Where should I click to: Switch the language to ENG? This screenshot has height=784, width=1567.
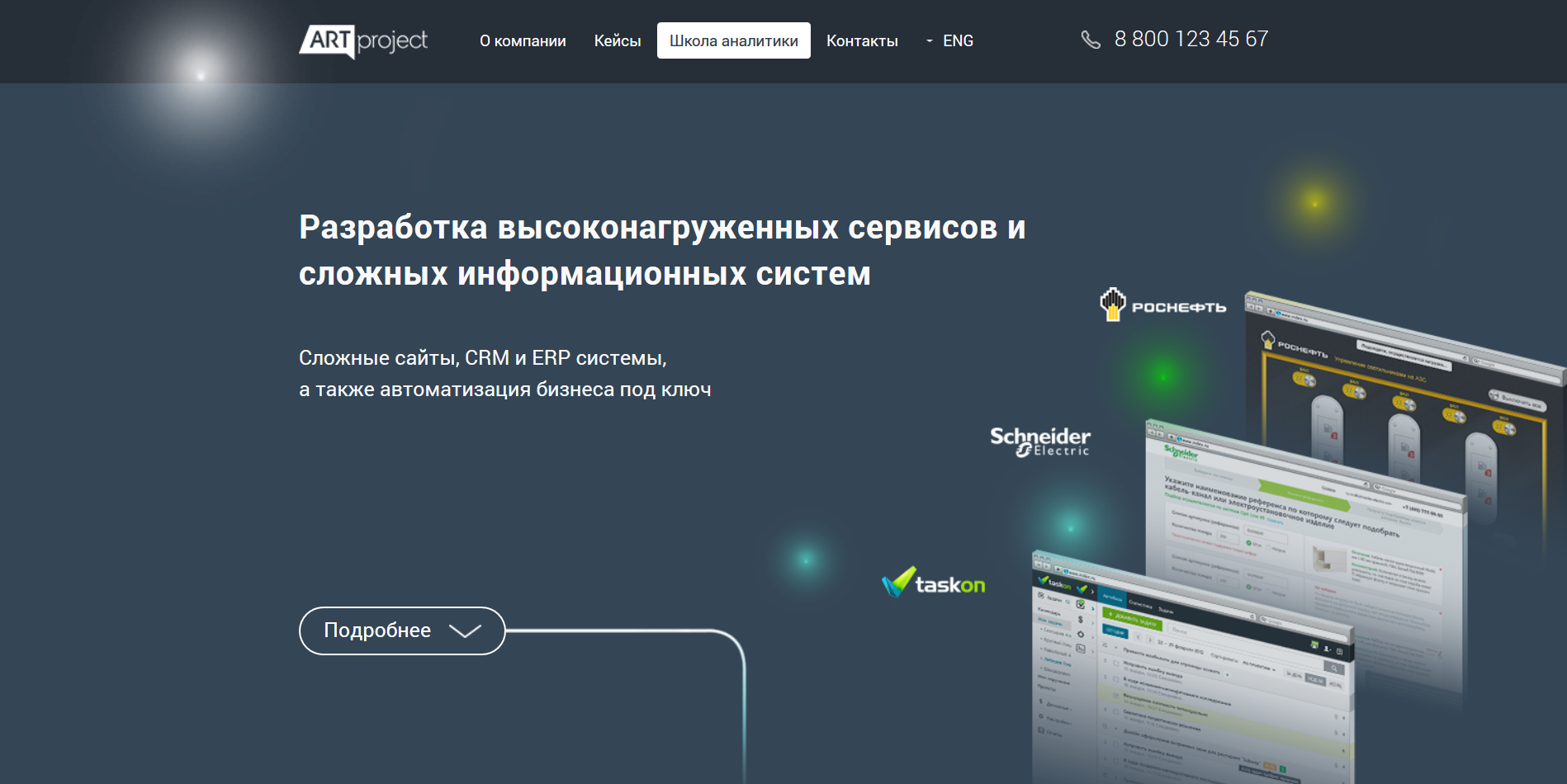958,40
